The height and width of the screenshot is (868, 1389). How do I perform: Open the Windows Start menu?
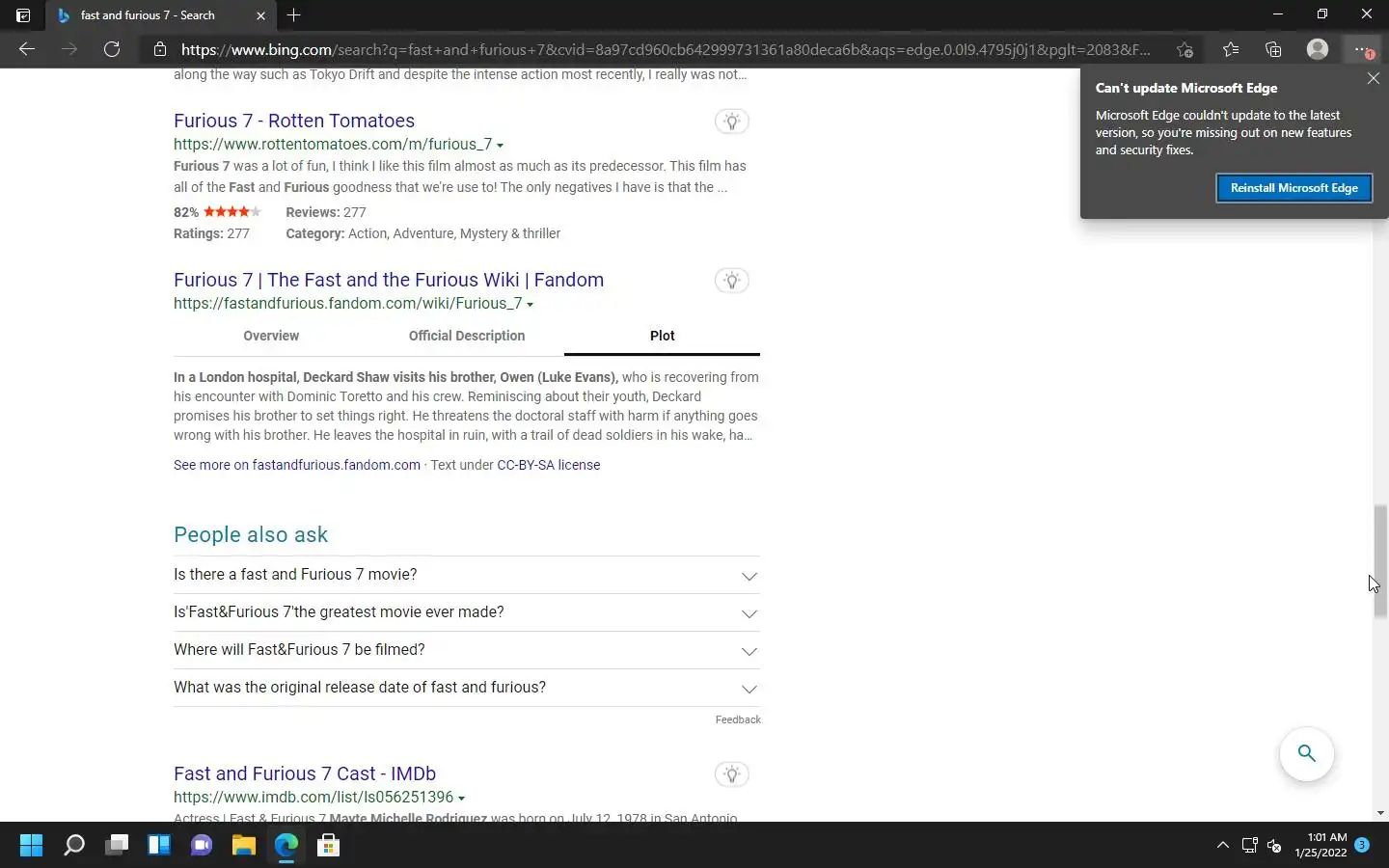pyautogui.click(x=31, y=846)
